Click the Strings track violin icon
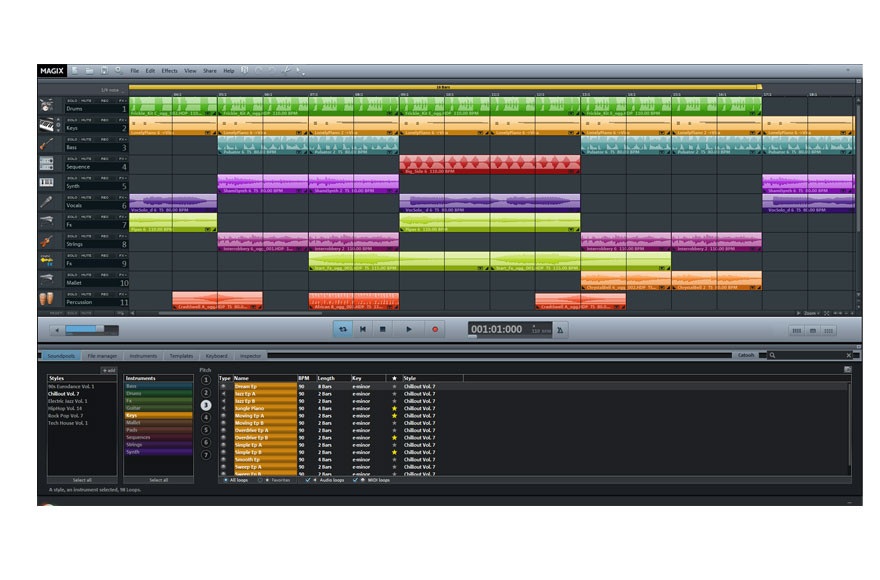Viewport: 880px width, 580px height. click(x=47, y=241)
